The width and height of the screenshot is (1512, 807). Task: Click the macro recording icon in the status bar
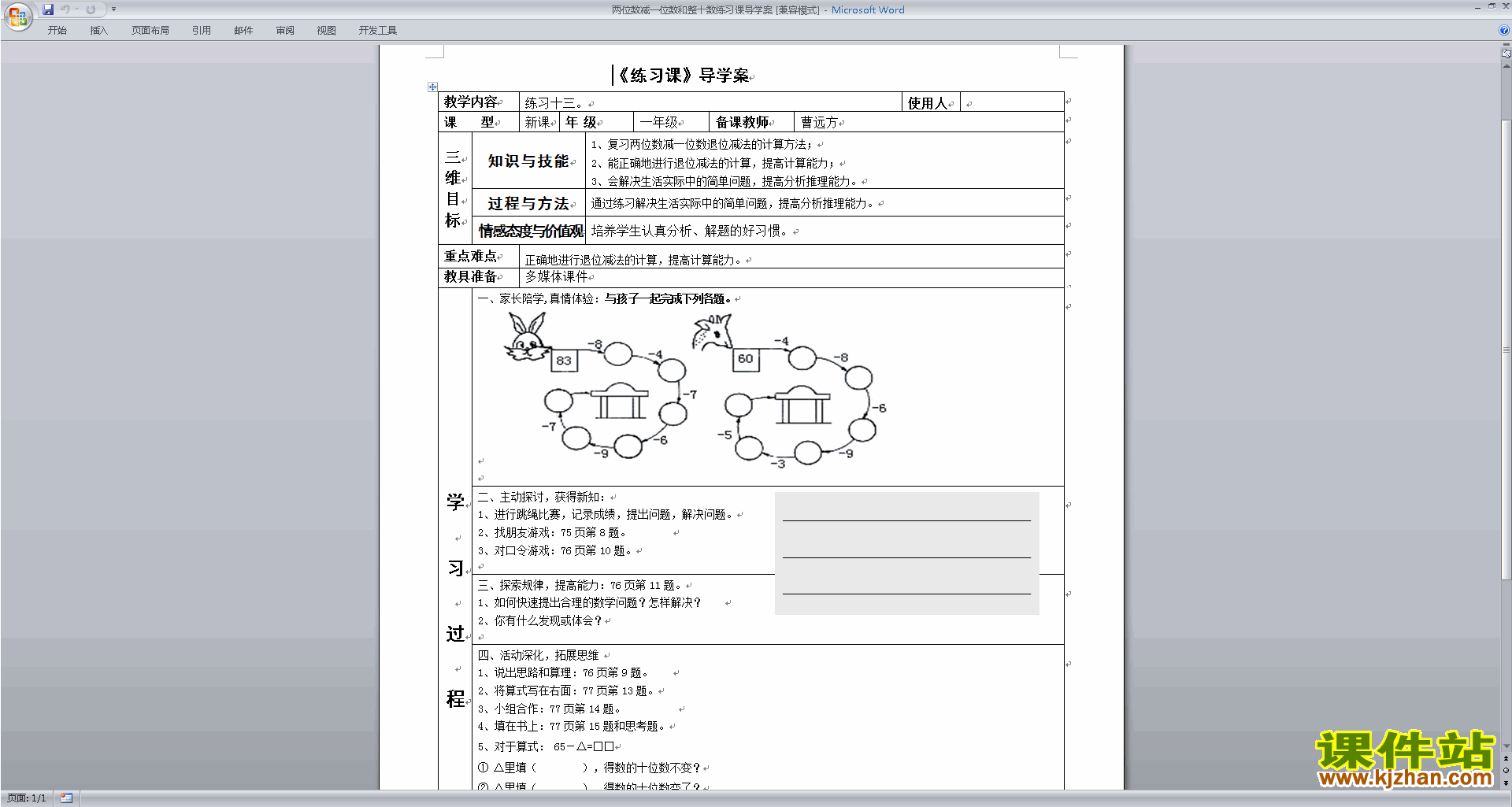click(x=66, y=798)
